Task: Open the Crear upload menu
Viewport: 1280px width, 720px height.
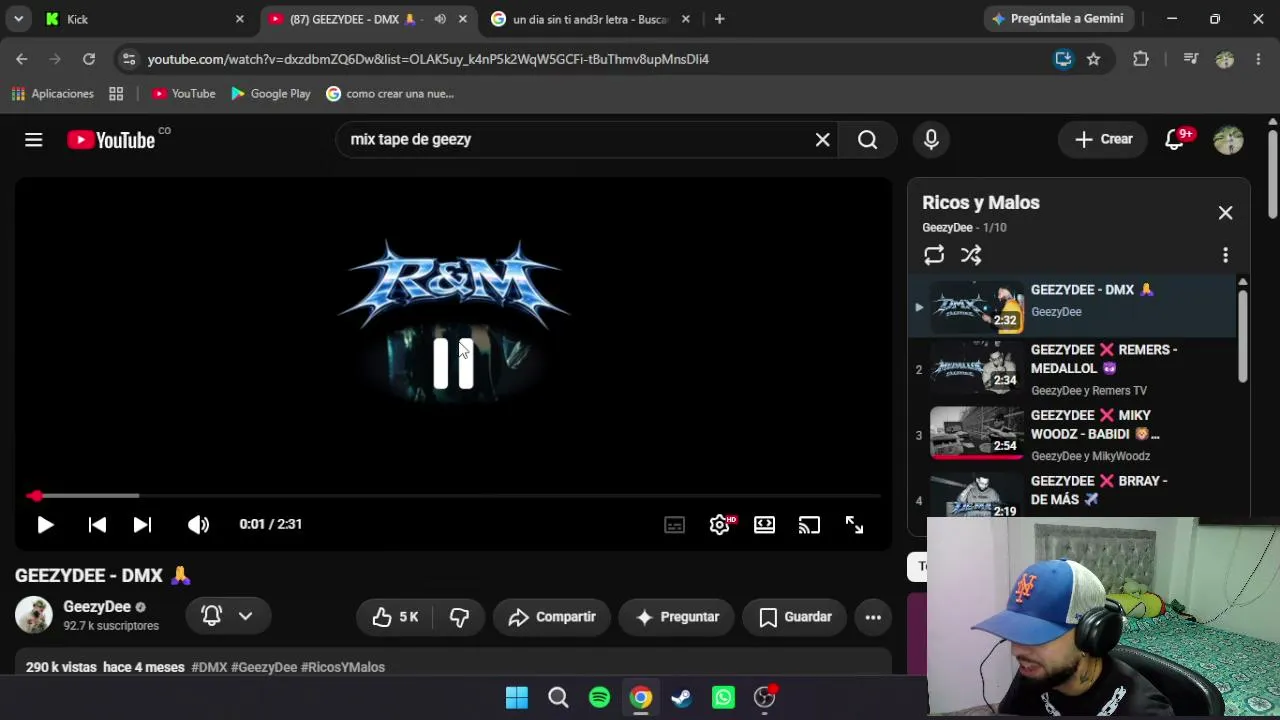Action: point(1103,140)
